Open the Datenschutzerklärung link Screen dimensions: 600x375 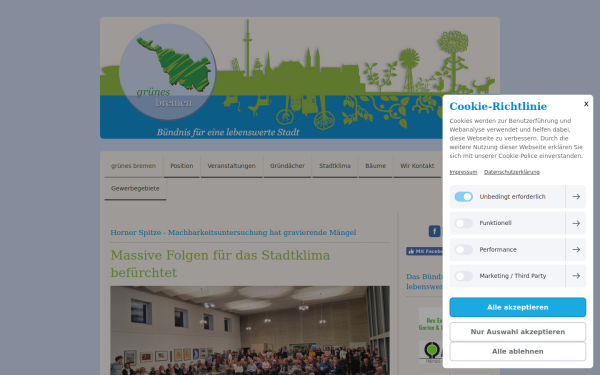512,172
